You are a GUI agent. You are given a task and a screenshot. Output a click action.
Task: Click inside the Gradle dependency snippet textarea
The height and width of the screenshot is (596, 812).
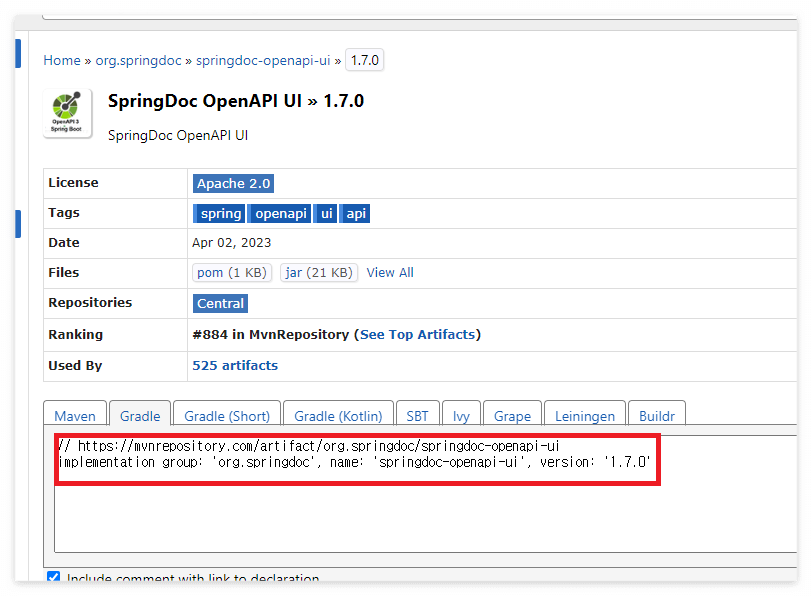coord(426,494)
